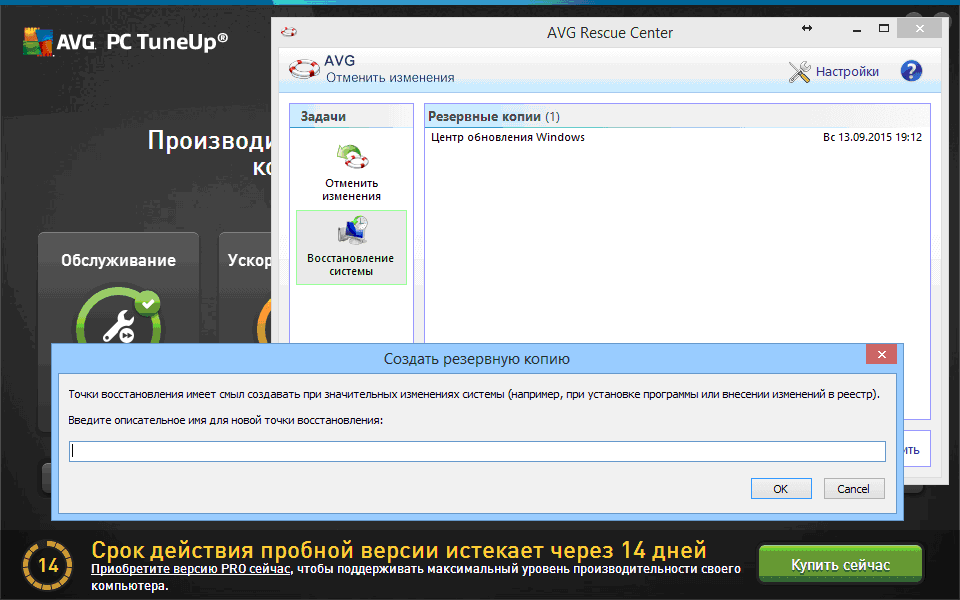The height and width of the screenshot is (600, 960).
Task: Open the blue question mark help icon
Action: pyautogui.click(x=910, y=71)
